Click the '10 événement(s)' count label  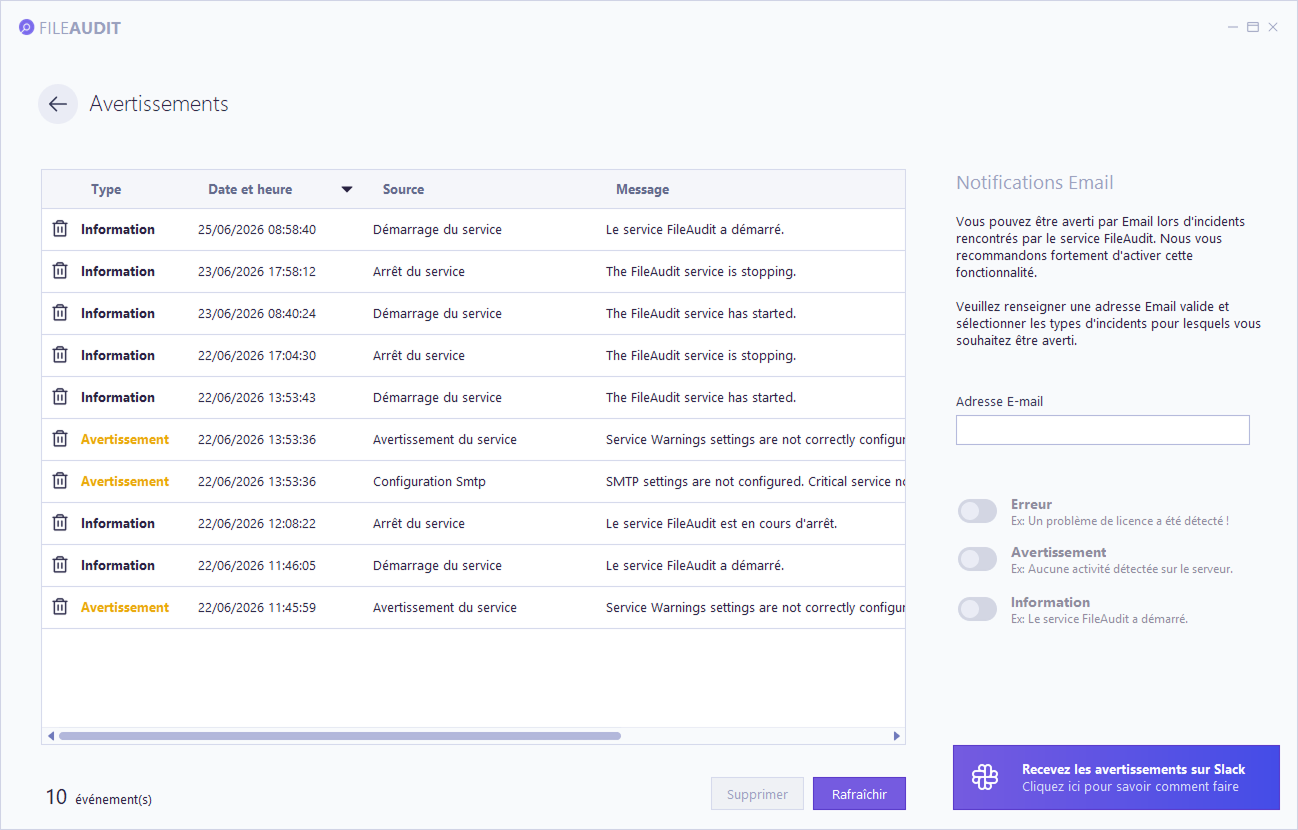coord(99,797)
